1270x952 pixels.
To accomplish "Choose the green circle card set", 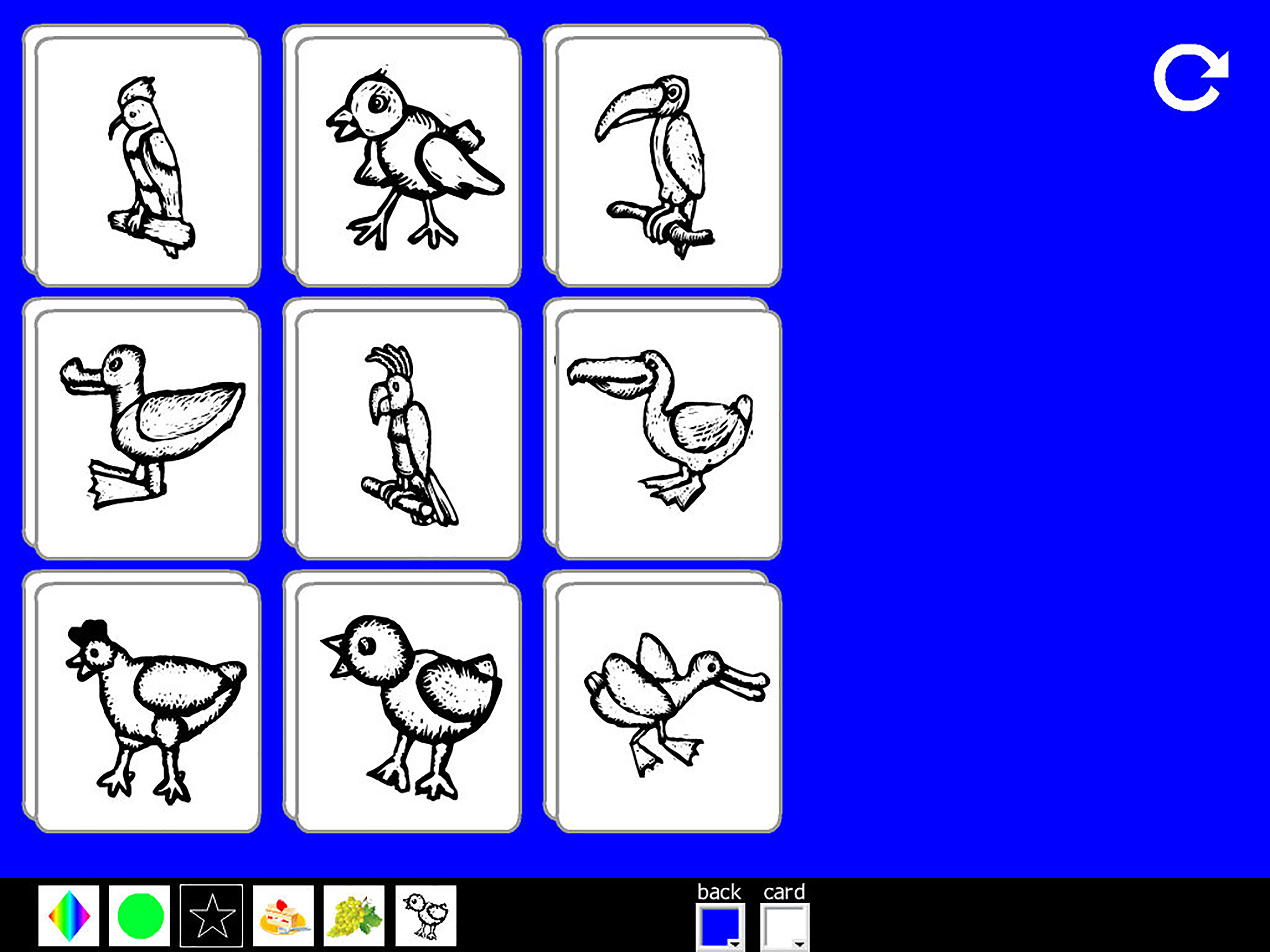I will [x=139, y=915].
